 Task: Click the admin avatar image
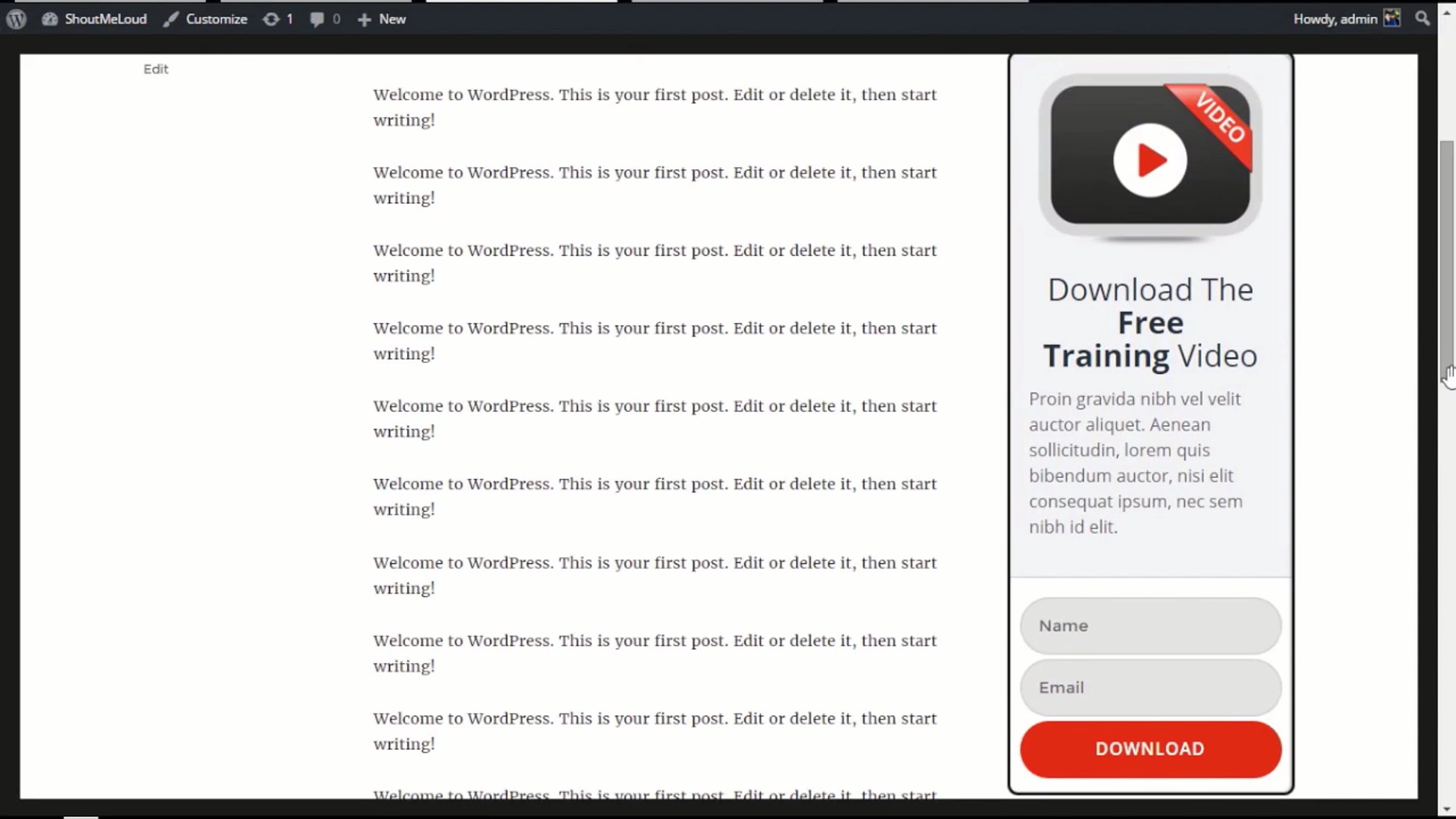coord(1392,18)
